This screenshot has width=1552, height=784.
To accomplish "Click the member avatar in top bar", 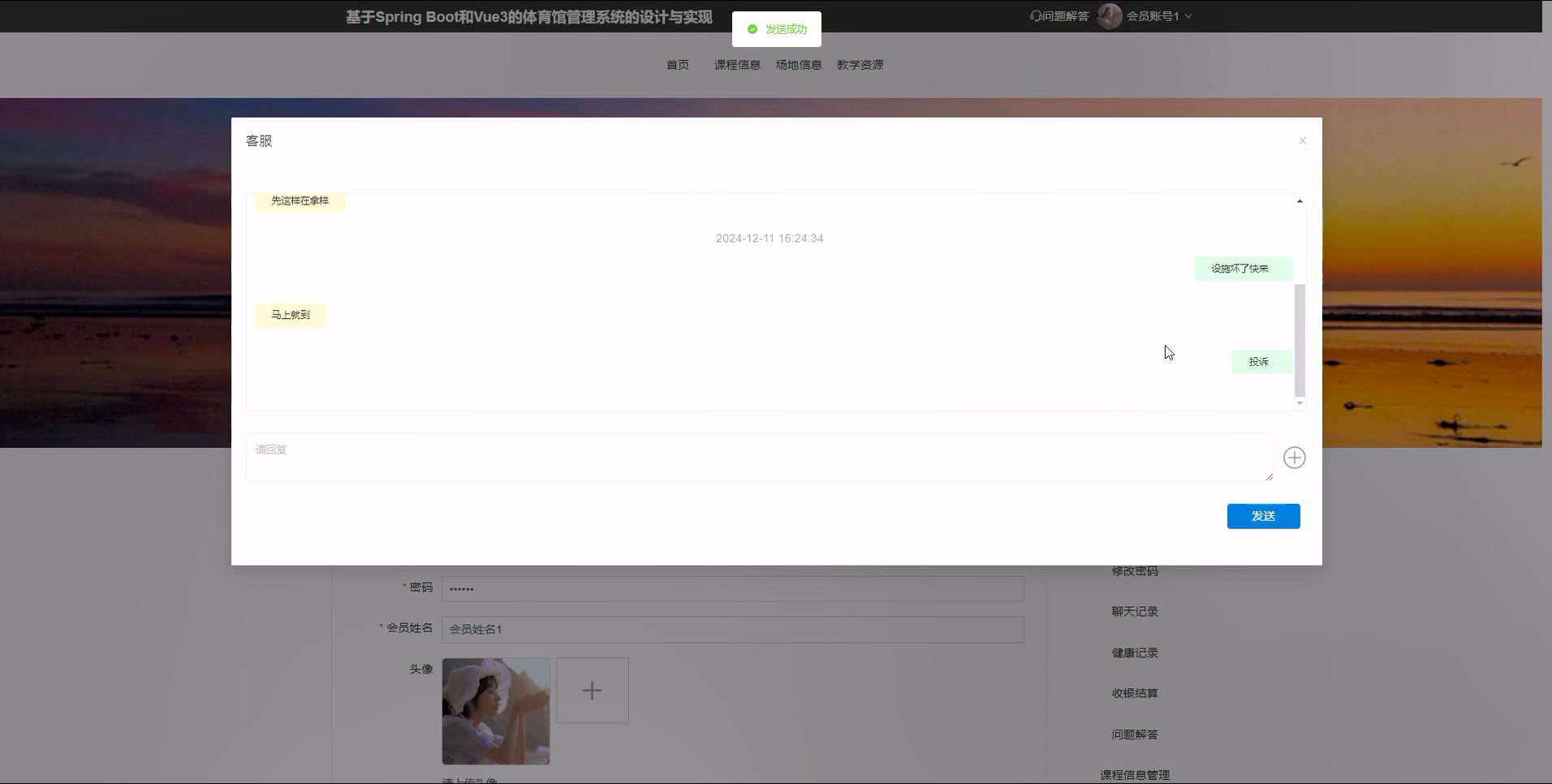I will pyautogui.click(x=1109, y=16).
